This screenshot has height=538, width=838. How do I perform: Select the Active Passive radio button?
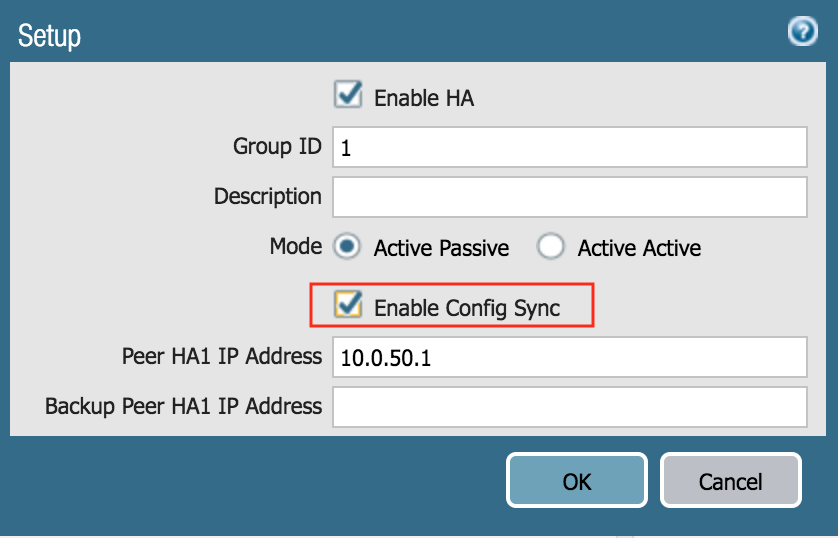point(348,247)
